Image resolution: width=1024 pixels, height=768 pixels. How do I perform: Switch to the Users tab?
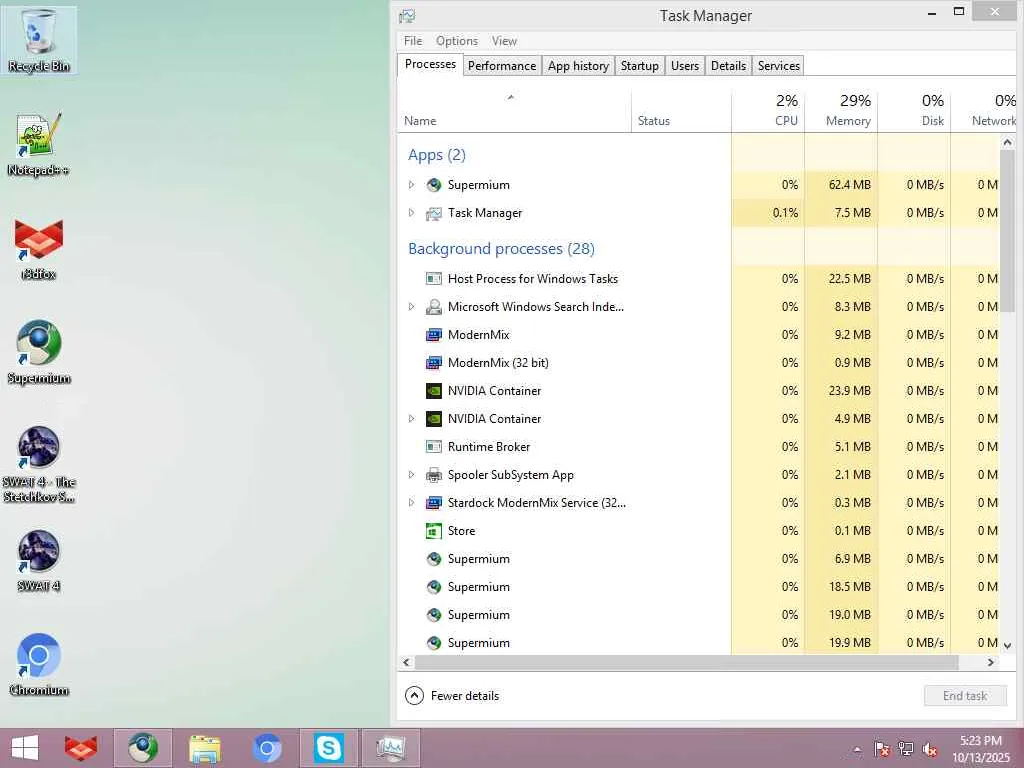point(684,65)
